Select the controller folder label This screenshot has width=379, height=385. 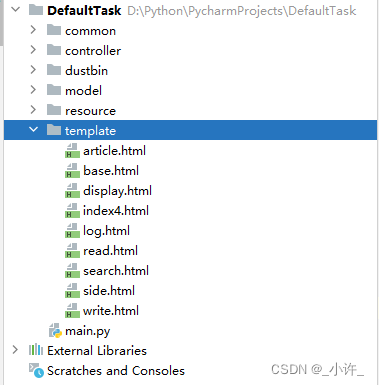pos(93,51)
